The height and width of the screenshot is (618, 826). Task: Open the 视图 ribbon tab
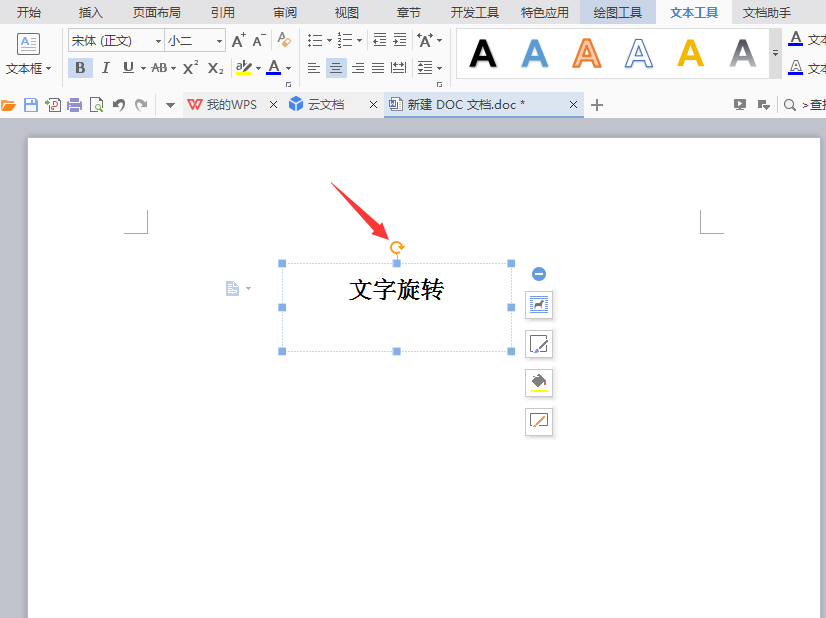click(x=347, y=12)
